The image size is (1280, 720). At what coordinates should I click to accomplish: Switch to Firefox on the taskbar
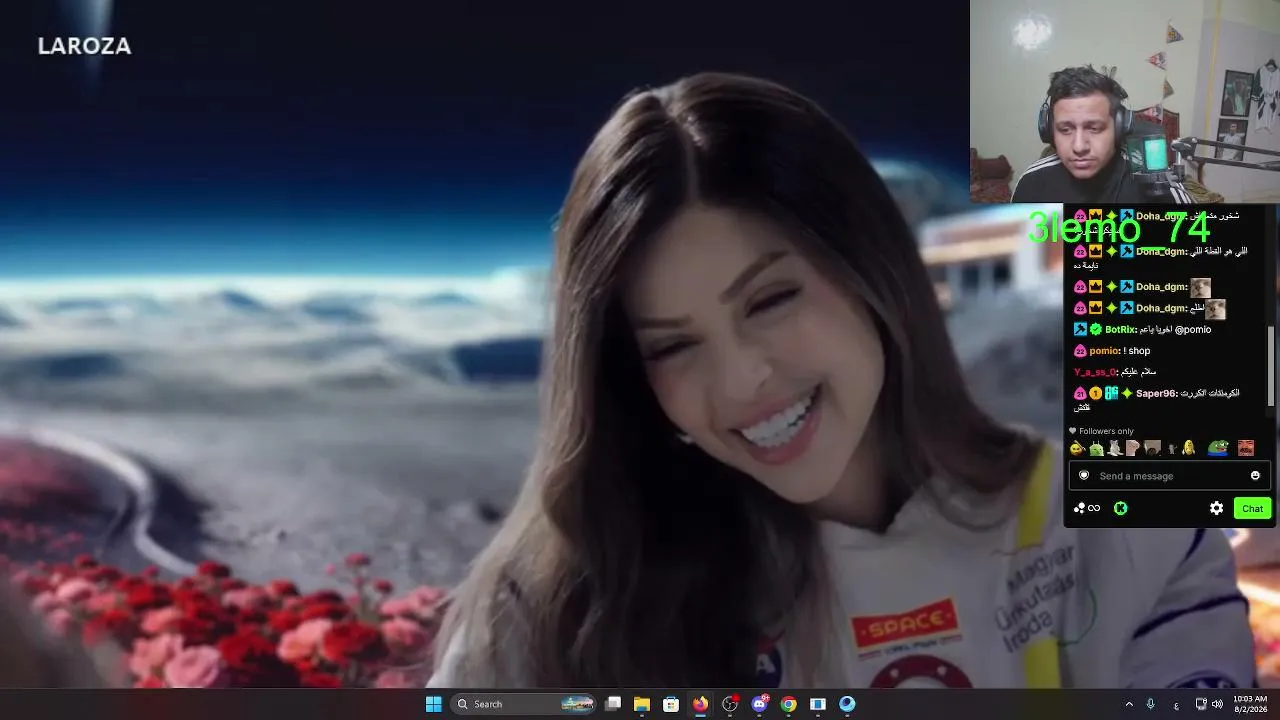(700, 704)
